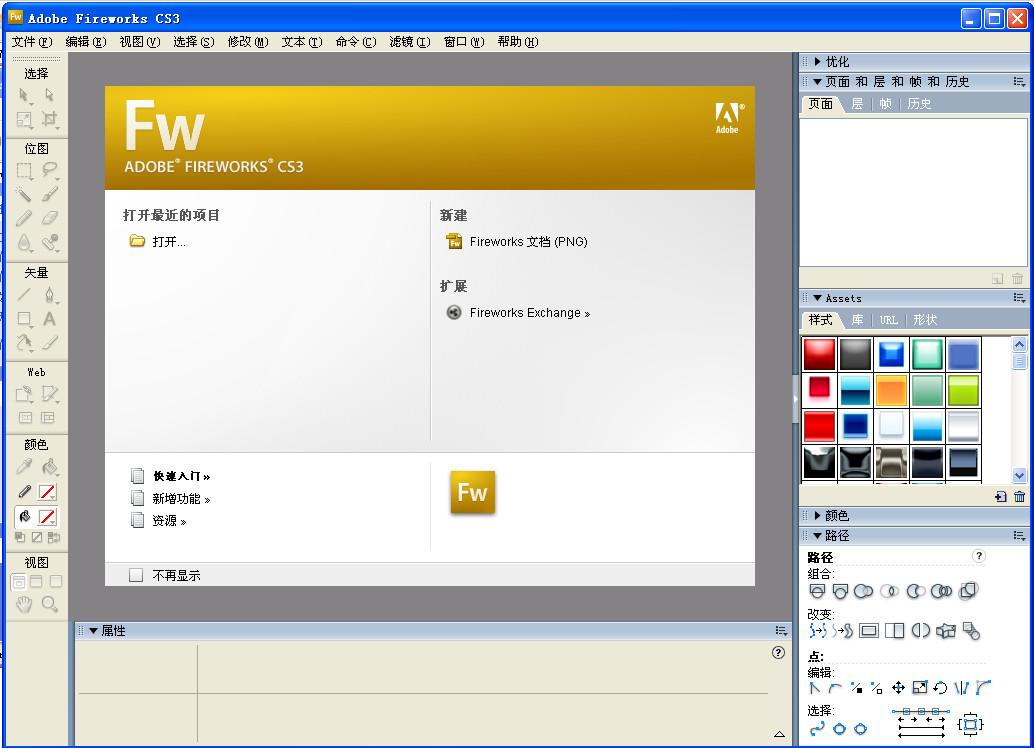Click the Swap stroke/fill colors button
This screenshot has height=748, width=1034.
pyautogui.click(x=54, y=537)
